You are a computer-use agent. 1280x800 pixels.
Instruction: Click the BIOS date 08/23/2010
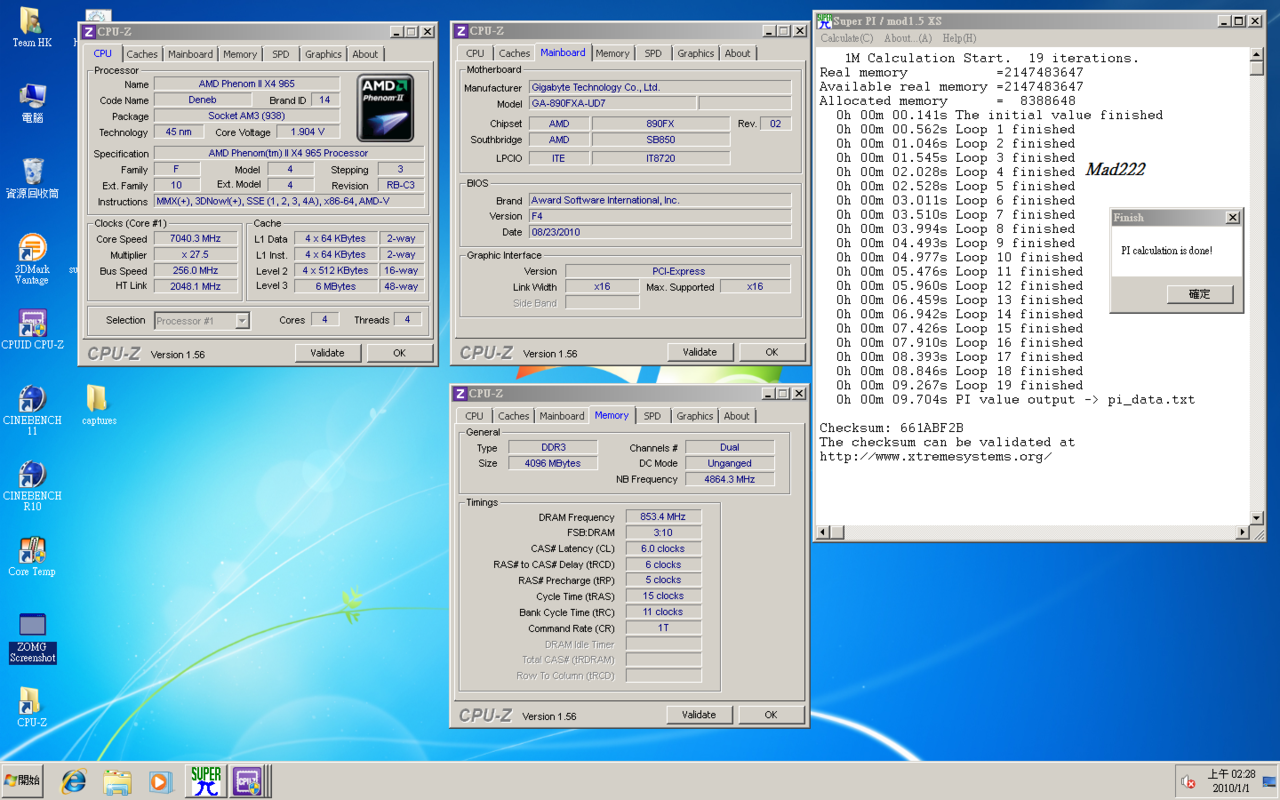659,232
